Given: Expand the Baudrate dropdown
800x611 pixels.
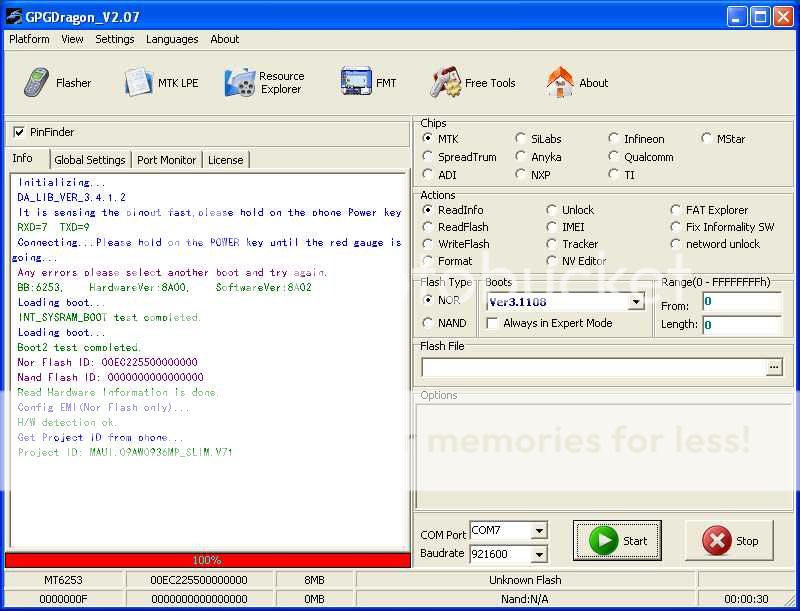Looking at the screenshot, I should pyautogui.click(x=539, y=554).
